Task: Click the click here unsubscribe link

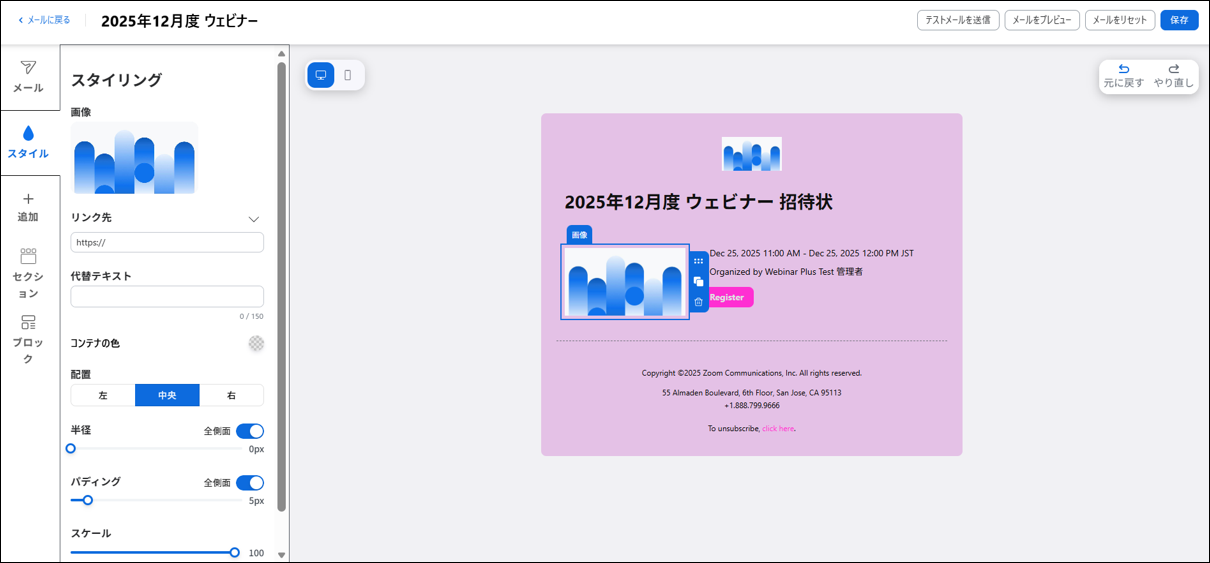Action: point(778,428)
